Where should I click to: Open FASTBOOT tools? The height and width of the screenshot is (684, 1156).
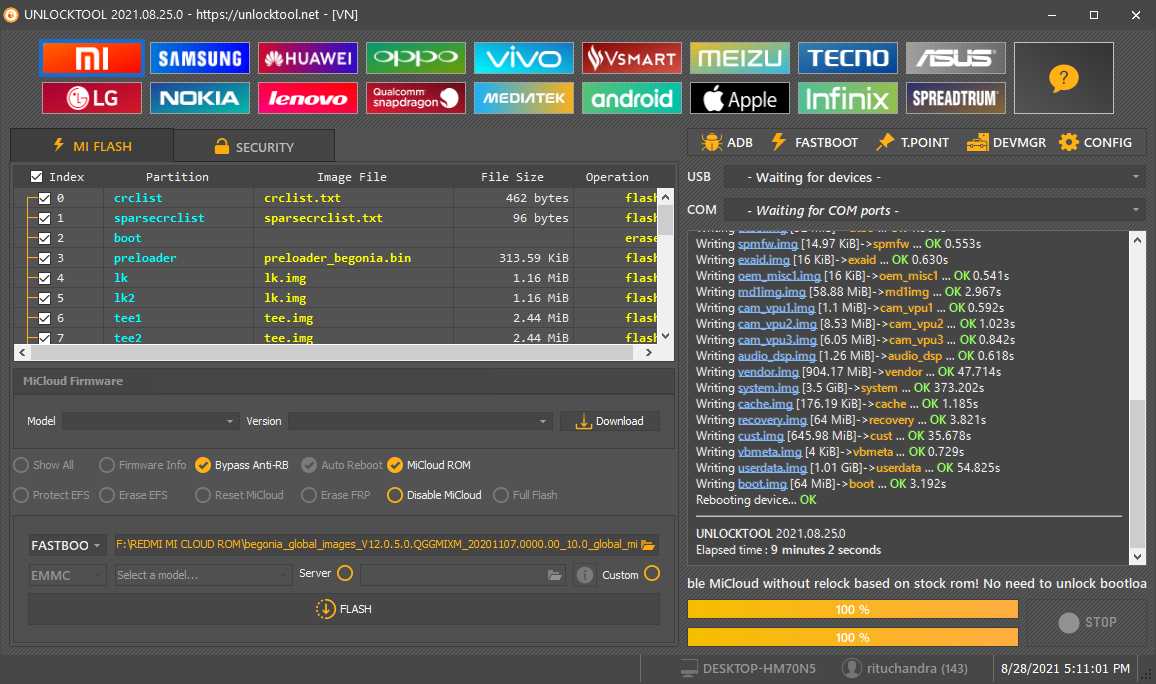pos(814,142)
